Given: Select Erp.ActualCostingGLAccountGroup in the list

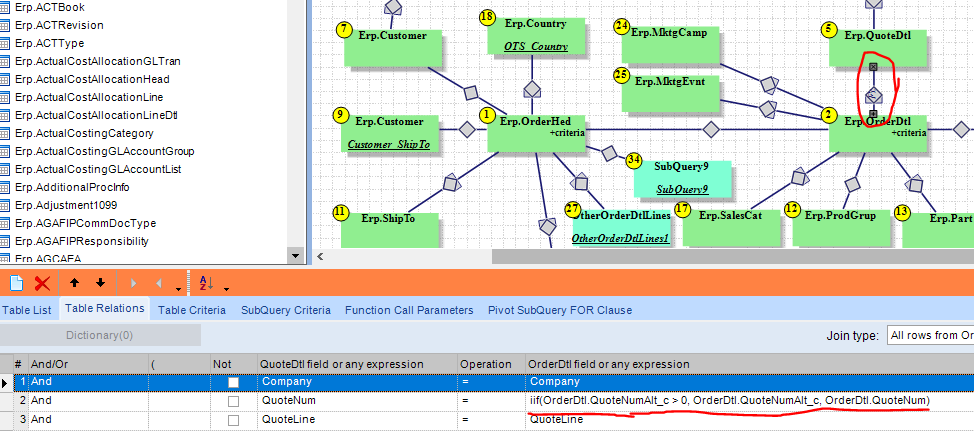Looking at the screenshot, I should (104, 152).
